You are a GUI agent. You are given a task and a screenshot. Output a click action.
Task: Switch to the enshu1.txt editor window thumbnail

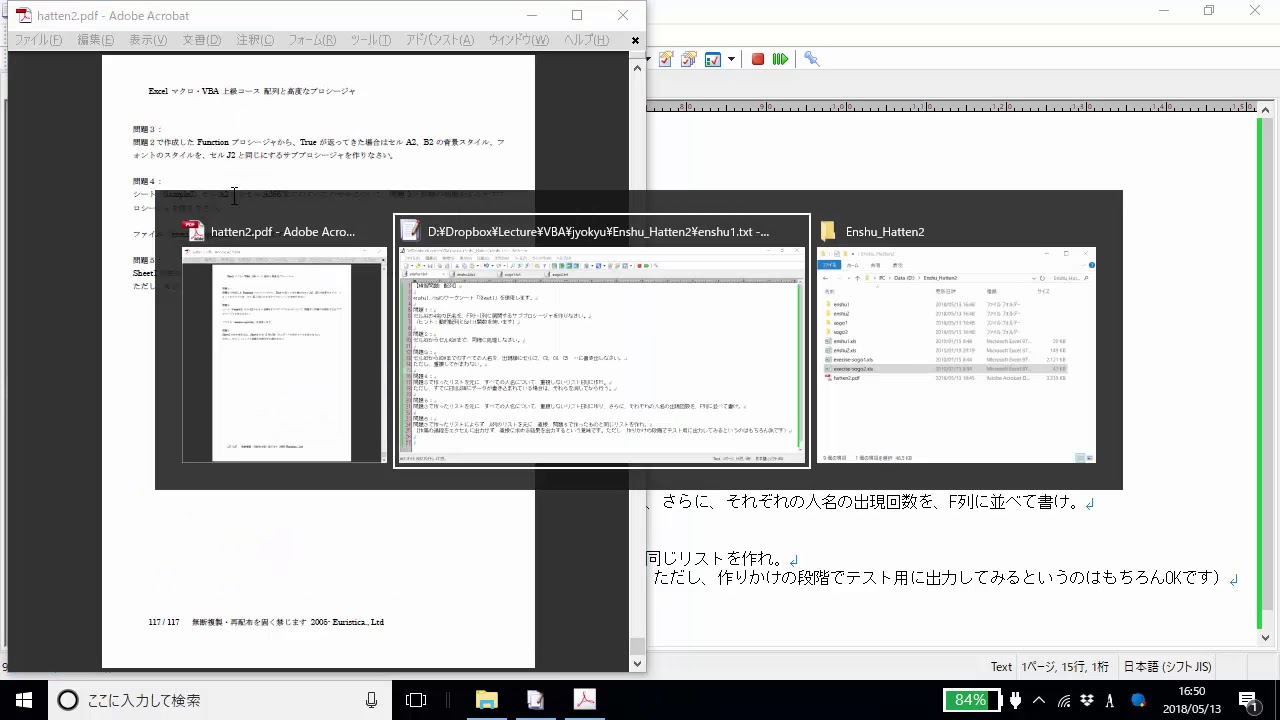601,355
